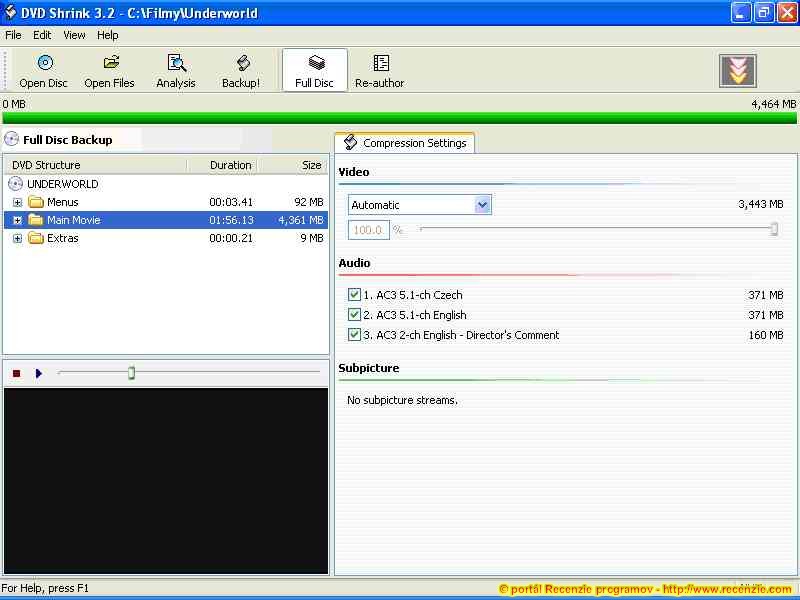This screenshot has width=800, height=600.
Task: Expand the Extras tree node
Action: point(17,239)
